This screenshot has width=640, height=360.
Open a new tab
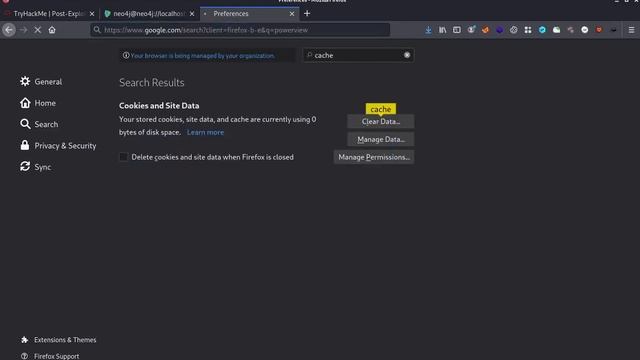307,13
